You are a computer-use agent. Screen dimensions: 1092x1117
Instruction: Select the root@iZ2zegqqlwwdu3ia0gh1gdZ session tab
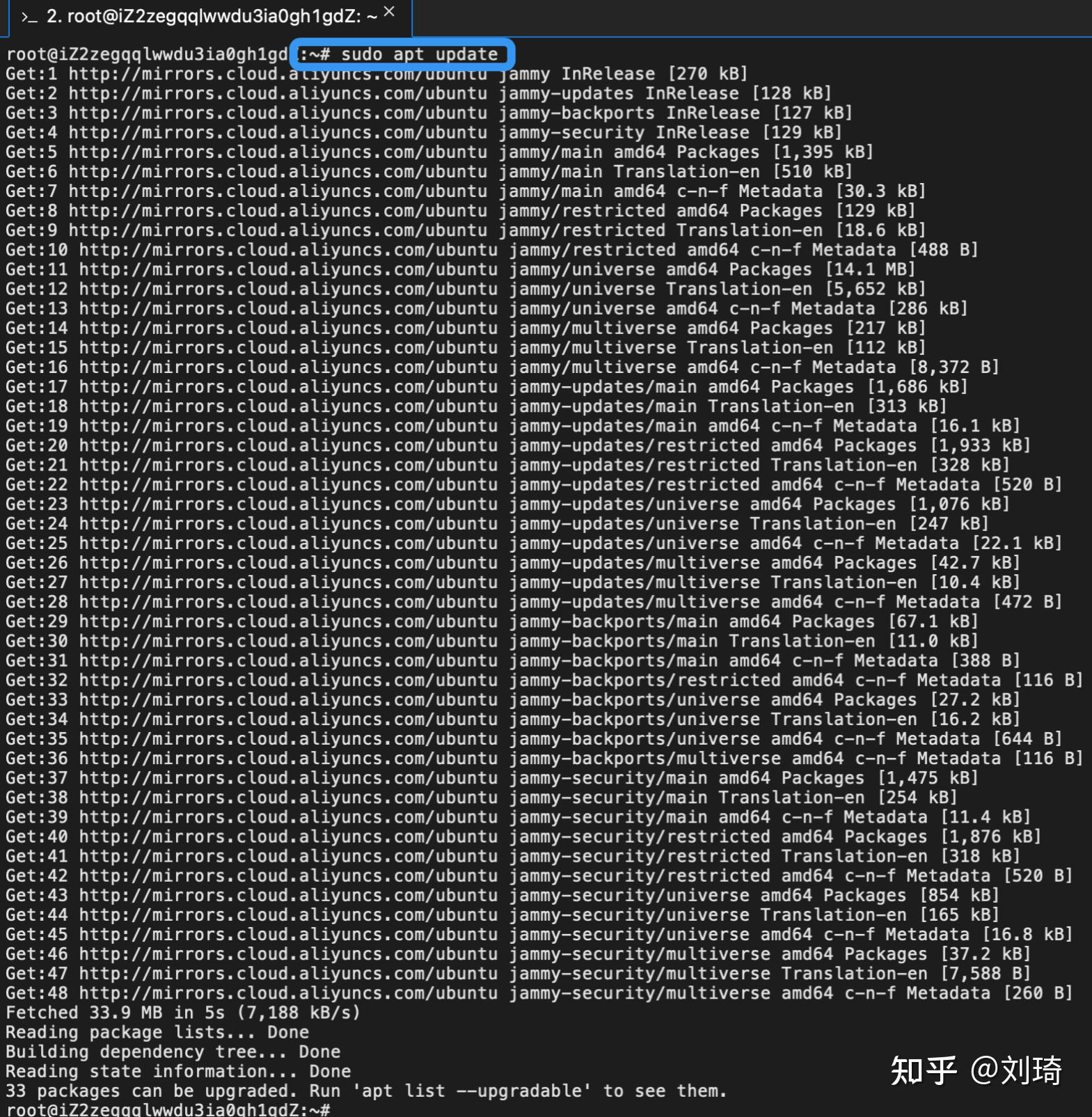click(210, 17)
